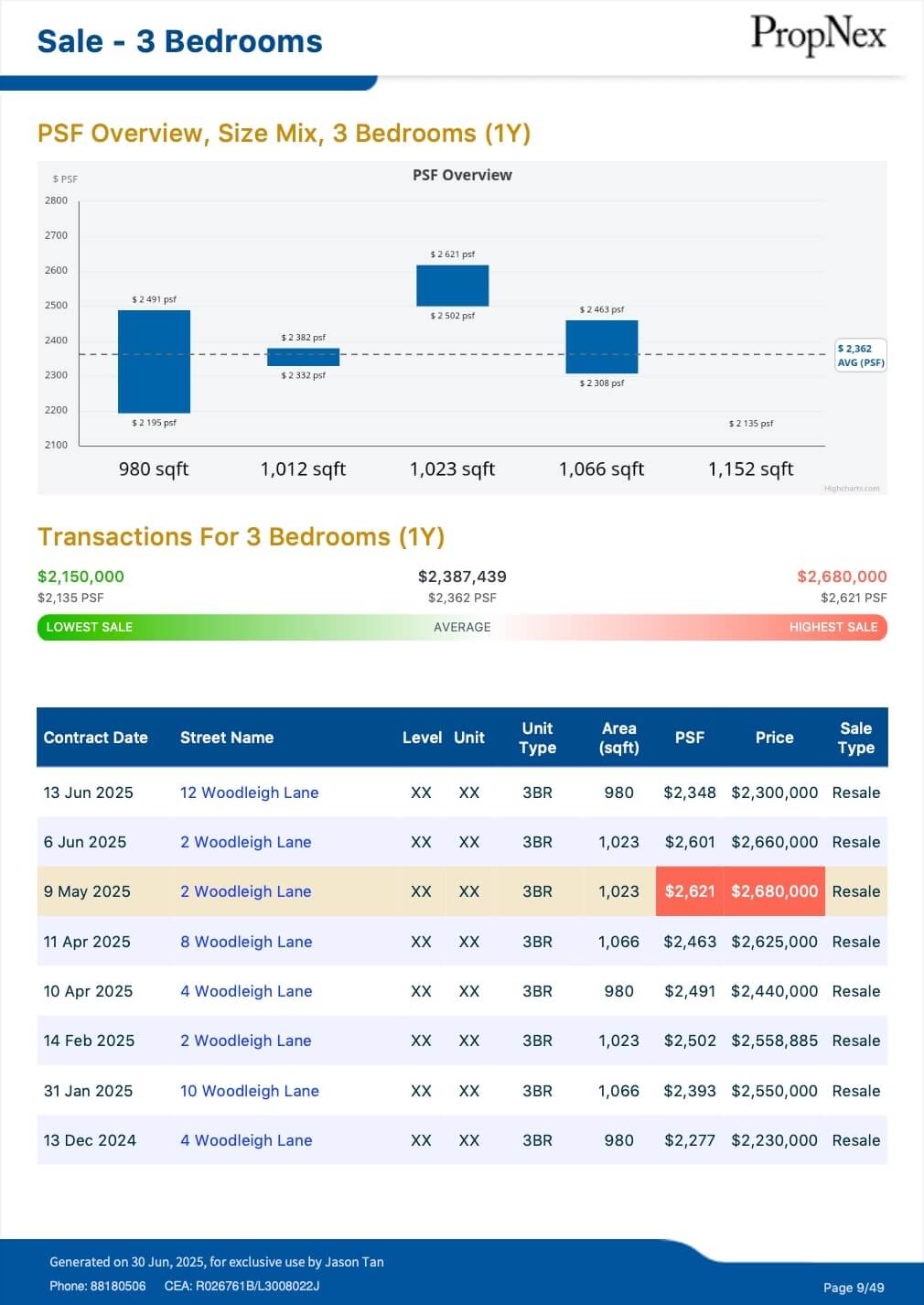Click the Contract Date column header

[95, 738]
